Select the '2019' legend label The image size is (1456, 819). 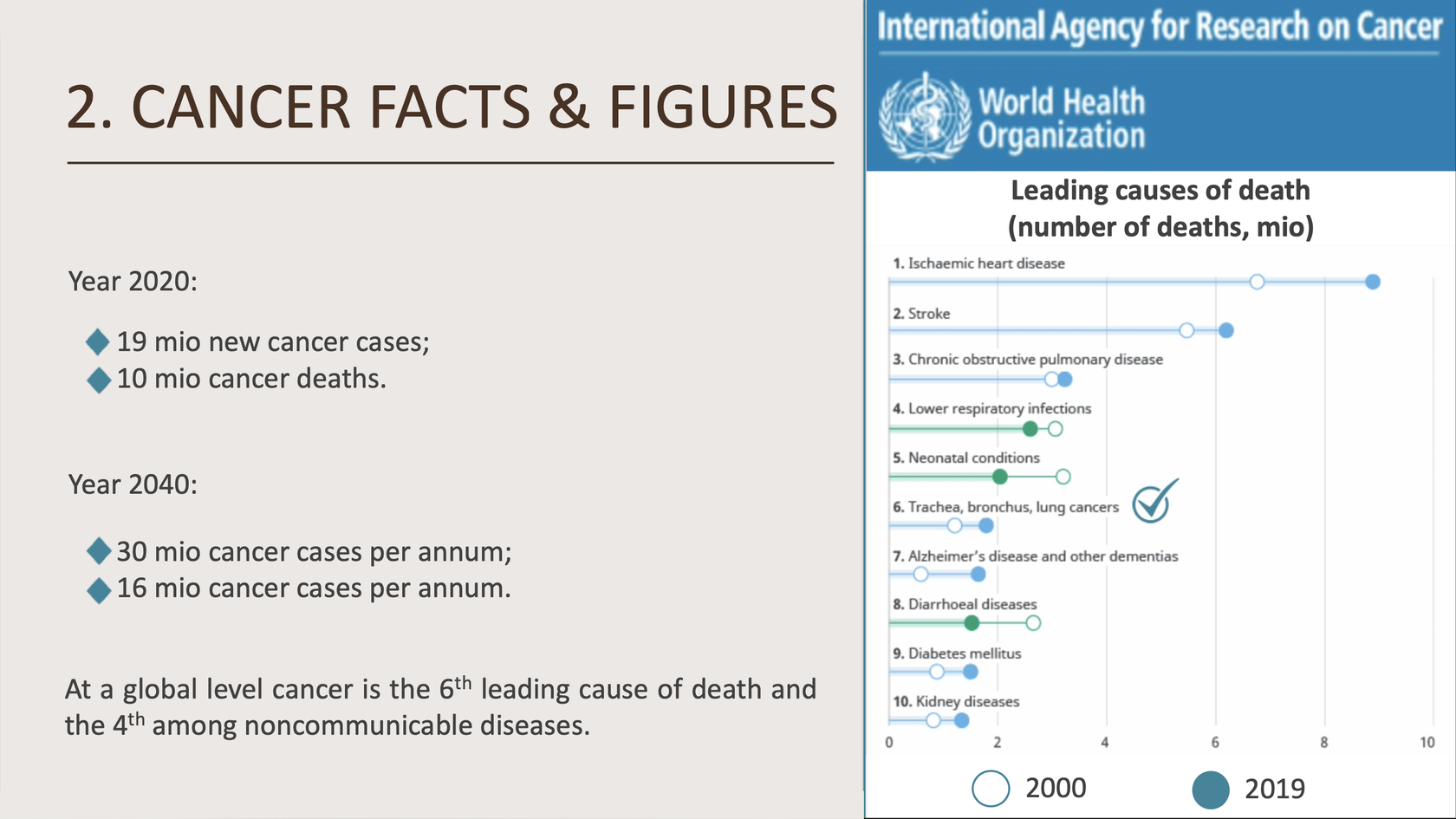[x=1275, y=789]
